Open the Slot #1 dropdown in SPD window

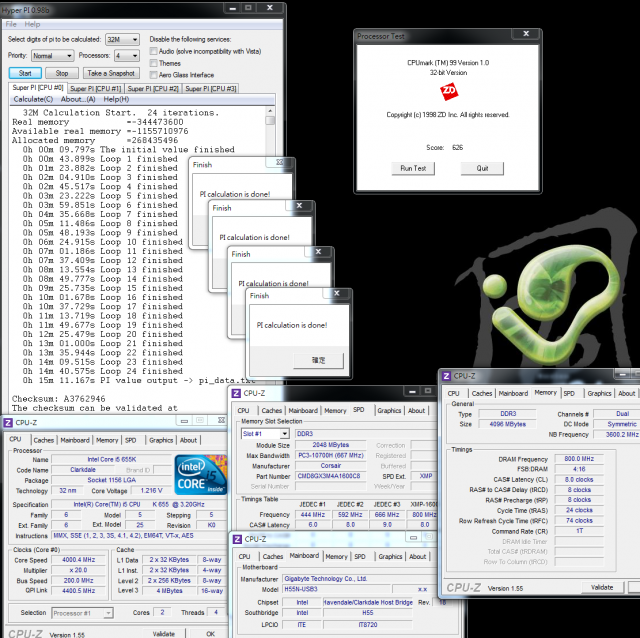tap(284, 433)
